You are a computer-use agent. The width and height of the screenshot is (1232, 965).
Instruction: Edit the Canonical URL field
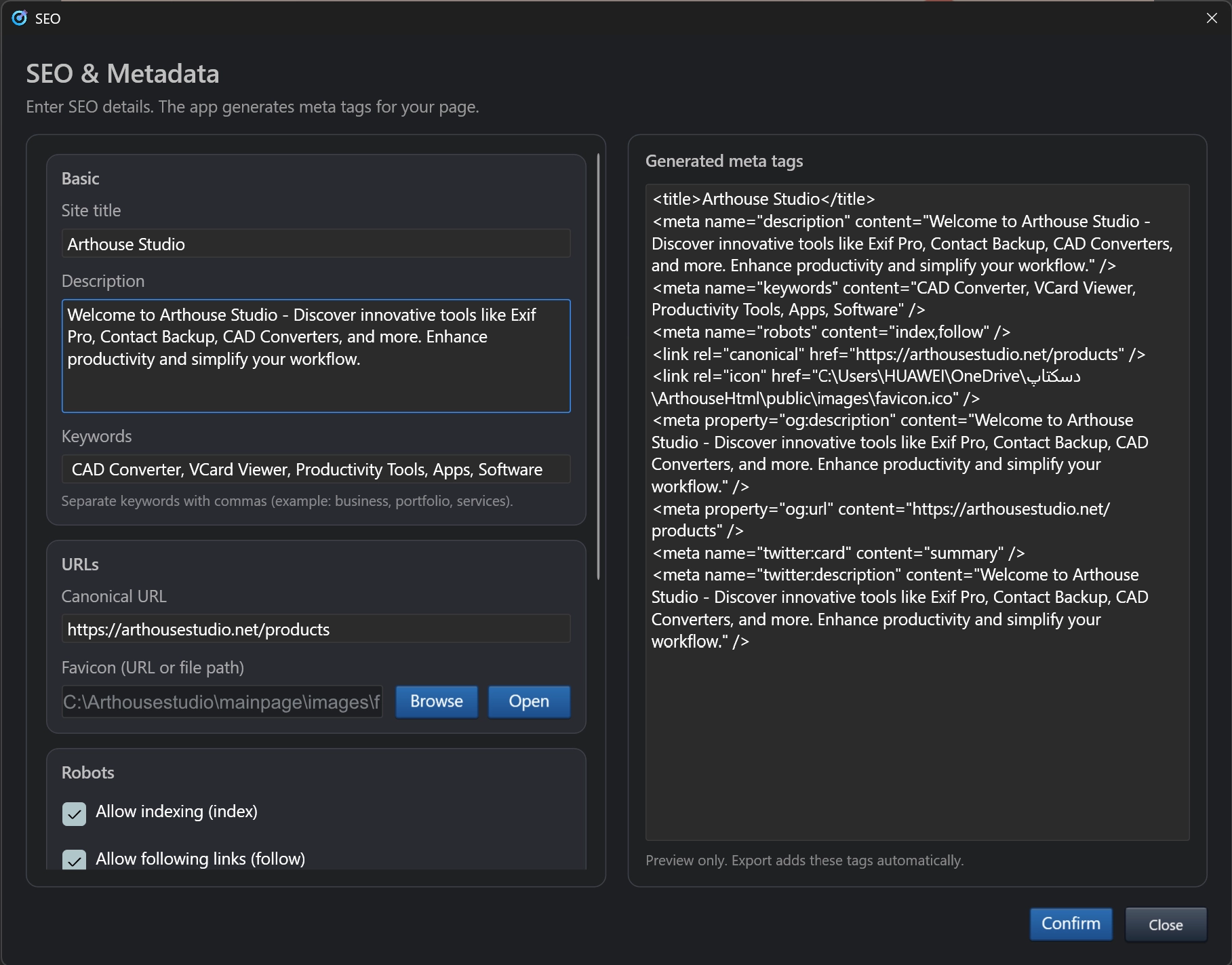coord(316,629)
